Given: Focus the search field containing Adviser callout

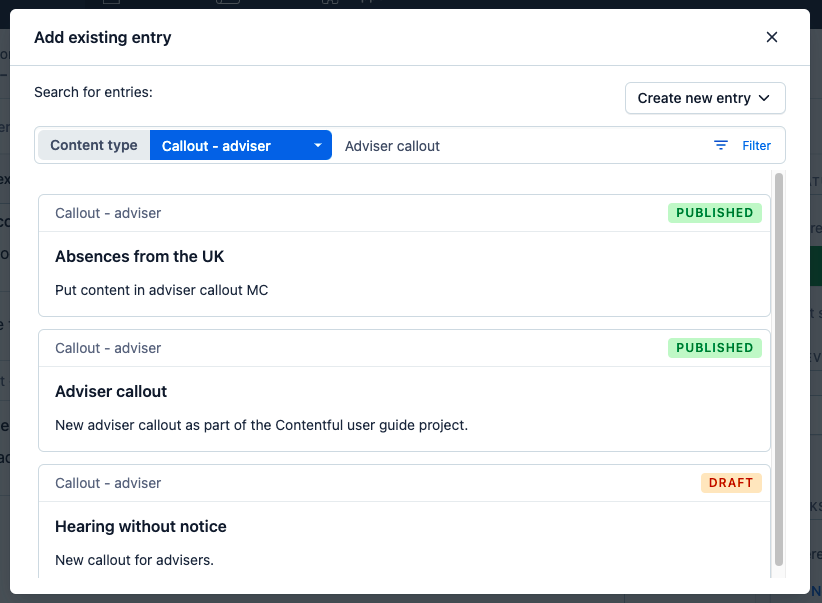Looking at the screenshot, I should tap(520, 145).
